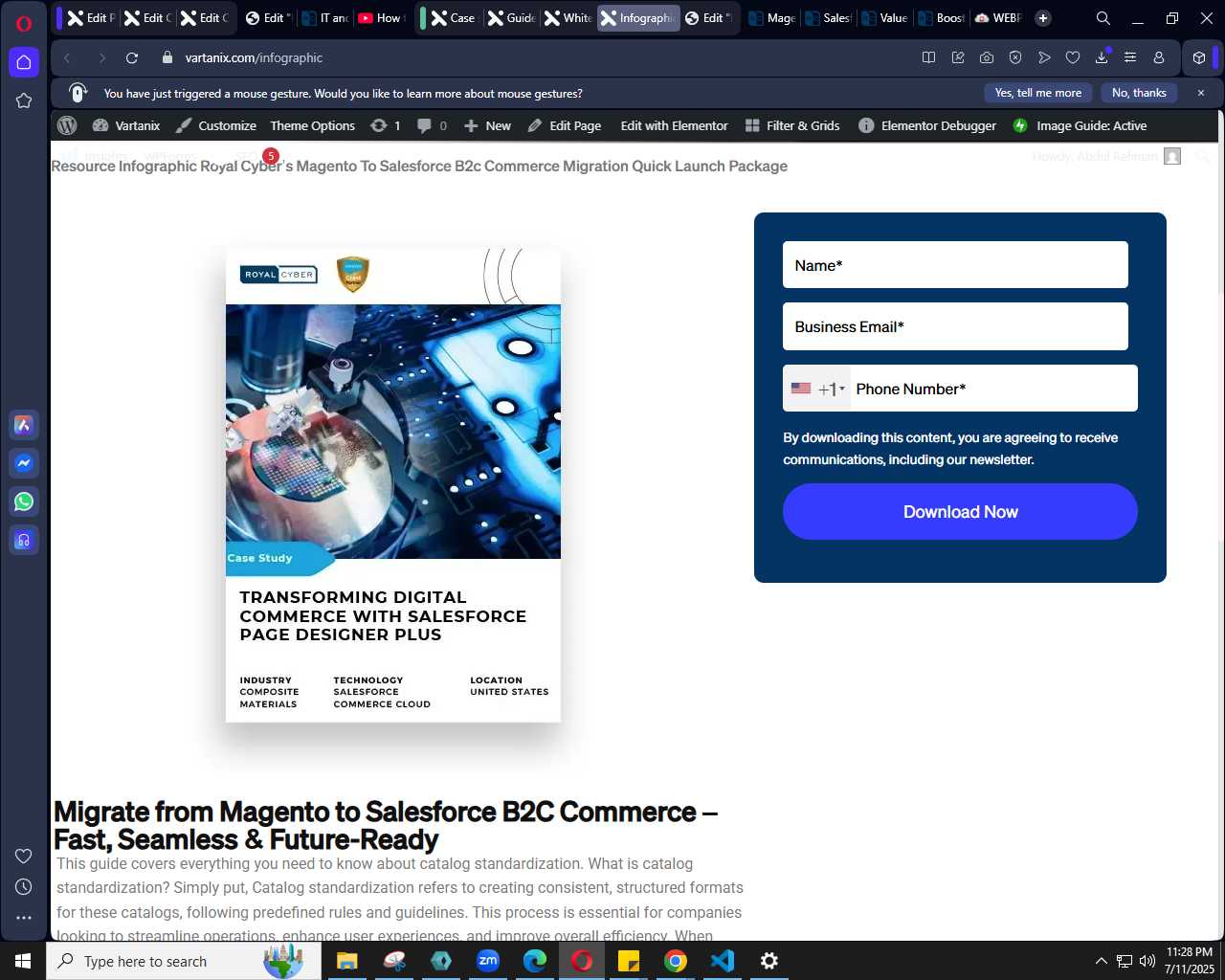The height and width of the screenshot is (980, 1225).
Task: Open Windows Start menu
Action: click(23, 961)
